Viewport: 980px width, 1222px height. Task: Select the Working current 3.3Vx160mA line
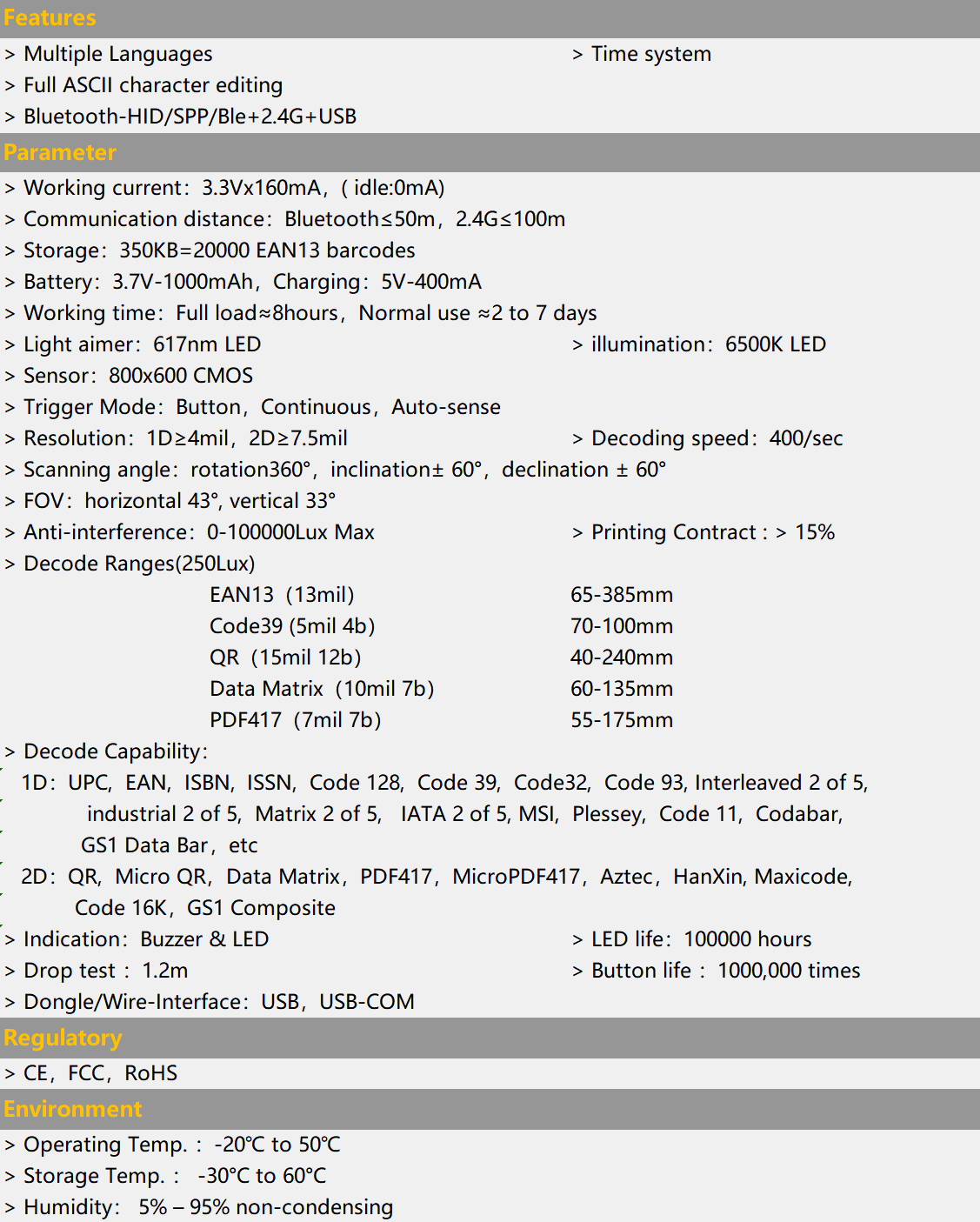[x=225, y=188]
